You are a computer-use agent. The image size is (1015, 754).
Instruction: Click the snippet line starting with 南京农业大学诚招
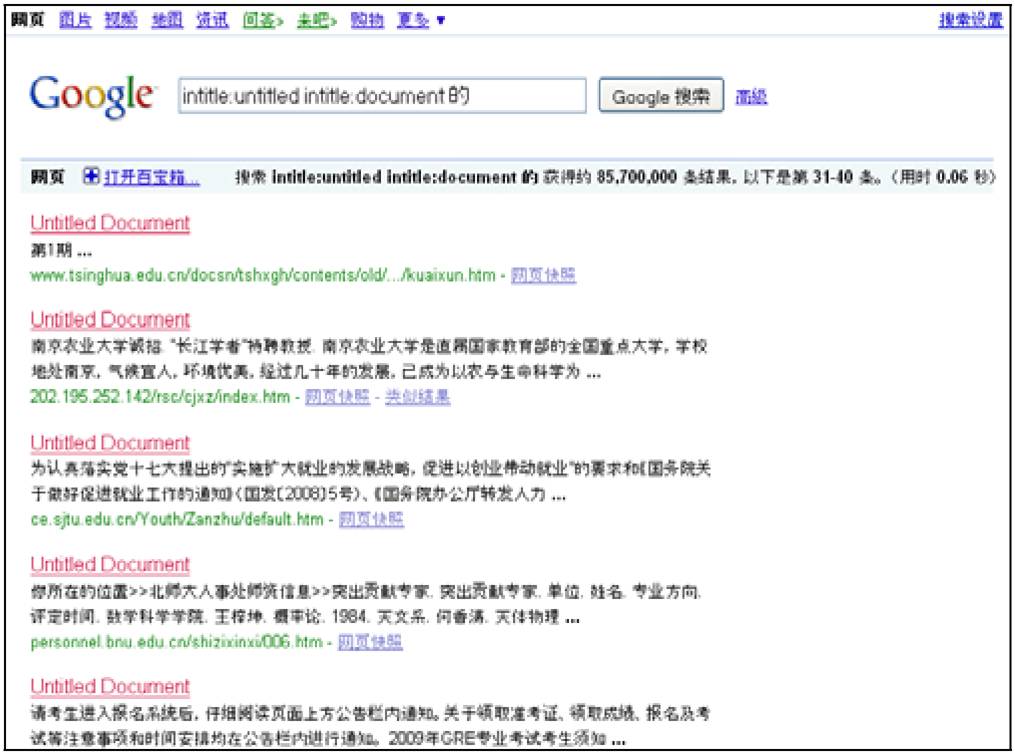tap(369, 346)
